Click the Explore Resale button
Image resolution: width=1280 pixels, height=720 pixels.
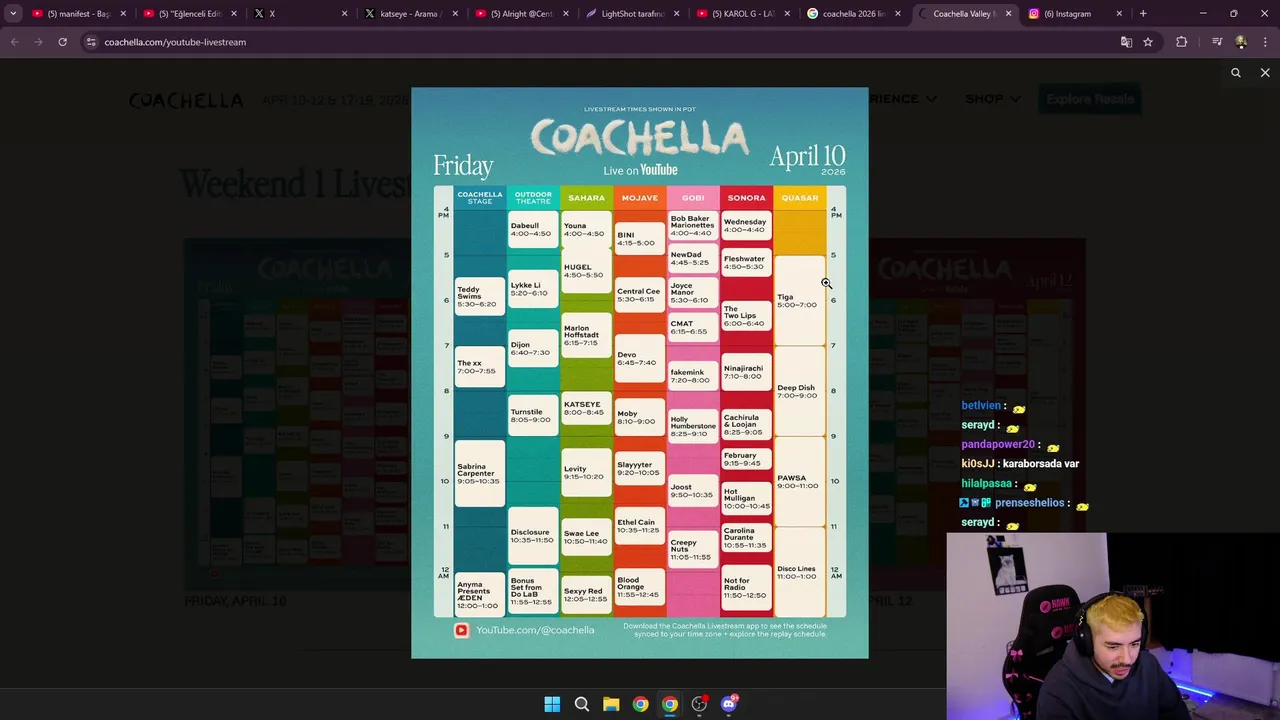(x=1090, y=99)
